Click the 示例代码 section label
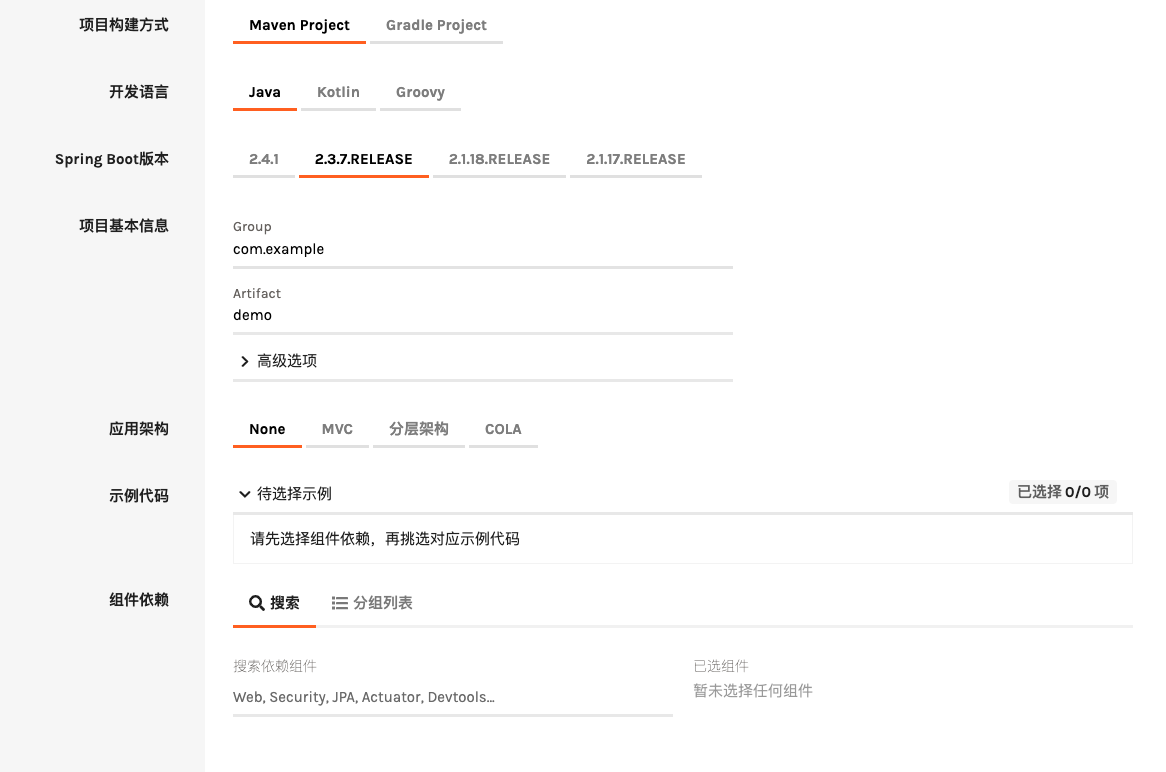Viewport: 1166px width, 772px height. 138,496
